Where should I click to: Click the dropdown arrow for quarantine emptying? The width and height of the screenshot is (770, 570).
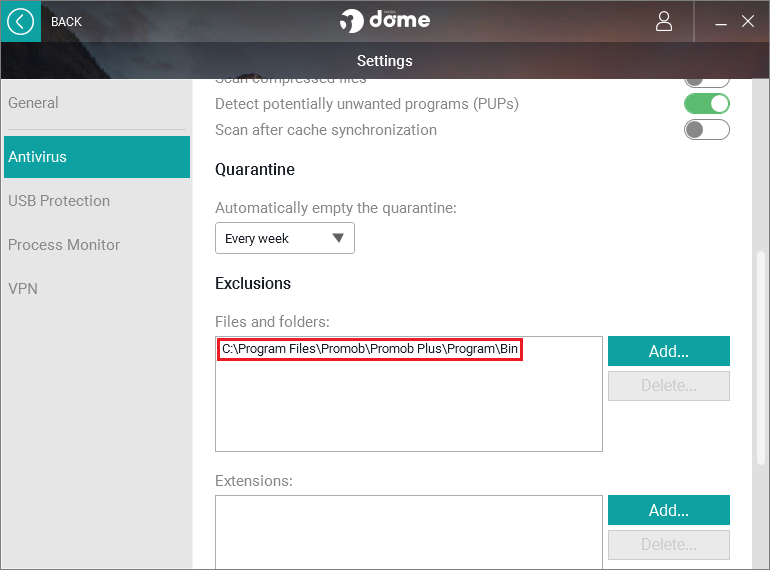(x=338, y=238)
